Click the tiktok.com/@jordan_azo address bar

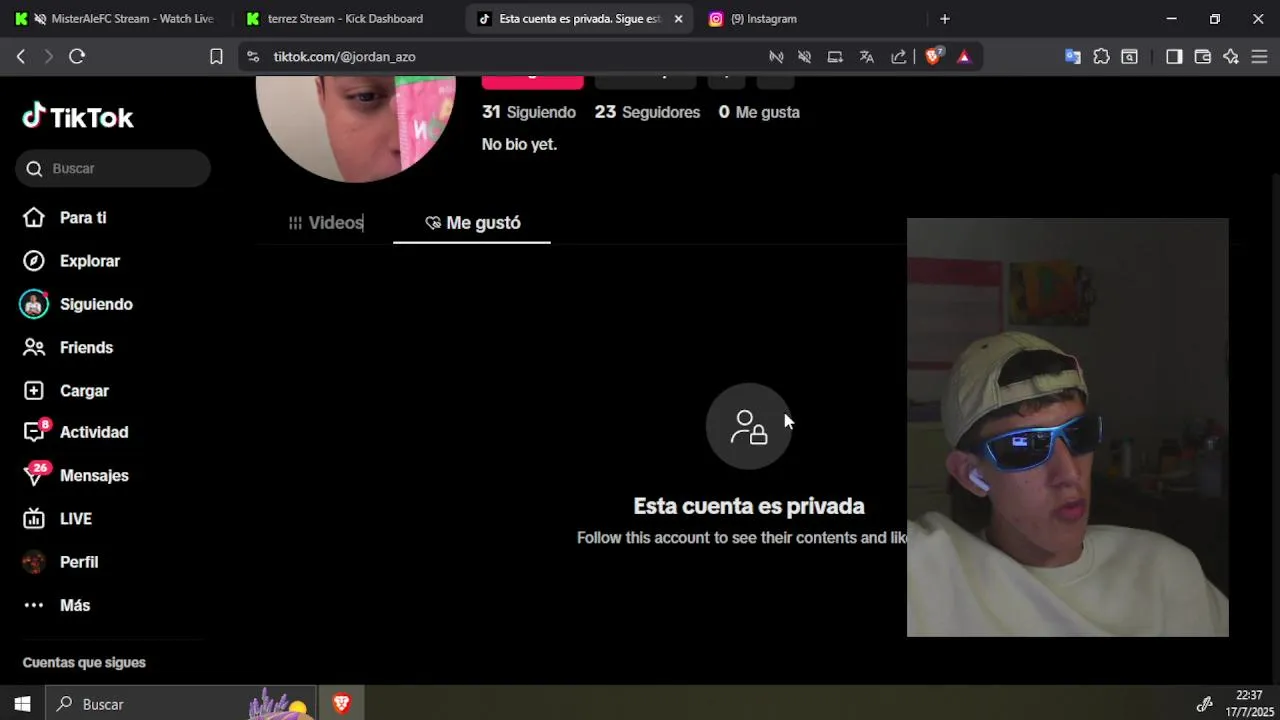point(345,57)
